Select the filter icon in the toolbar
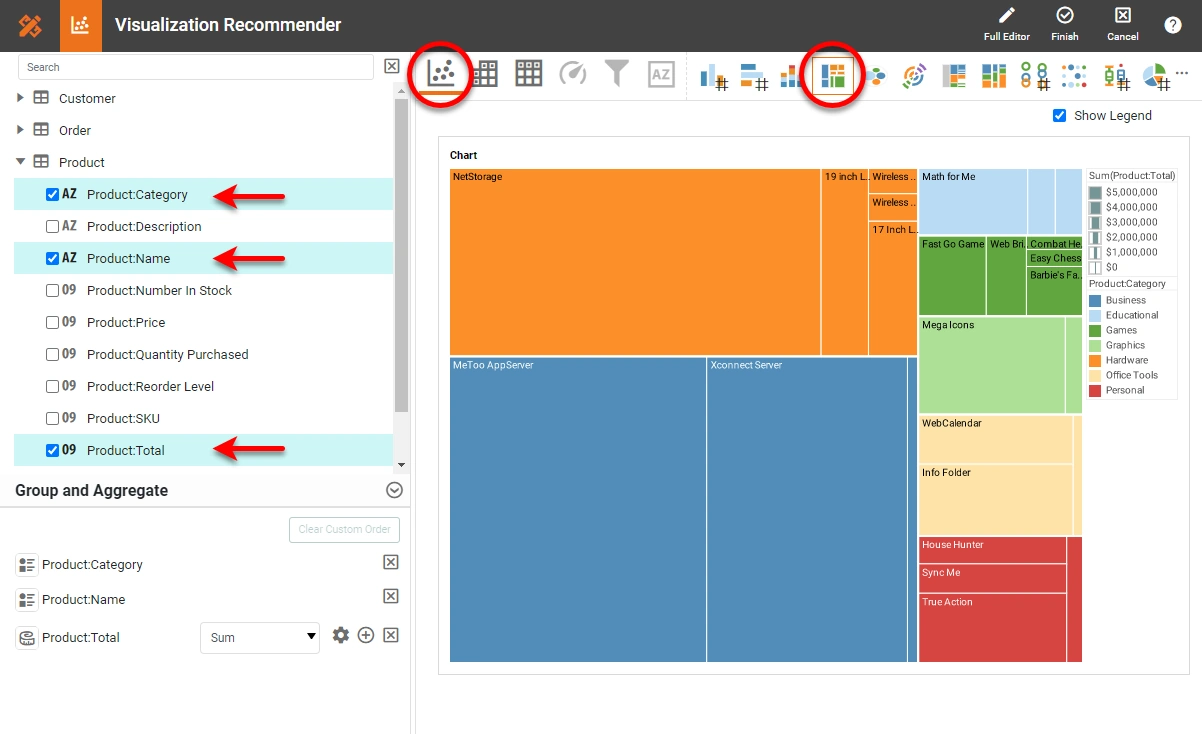 pos(616,72)
